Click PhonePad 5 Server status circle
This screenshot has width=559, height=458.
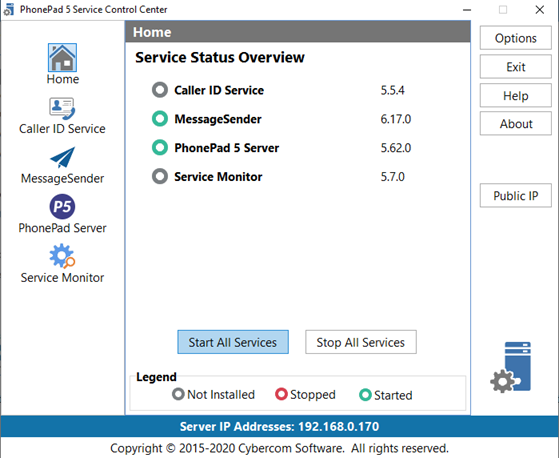point(160,148)
